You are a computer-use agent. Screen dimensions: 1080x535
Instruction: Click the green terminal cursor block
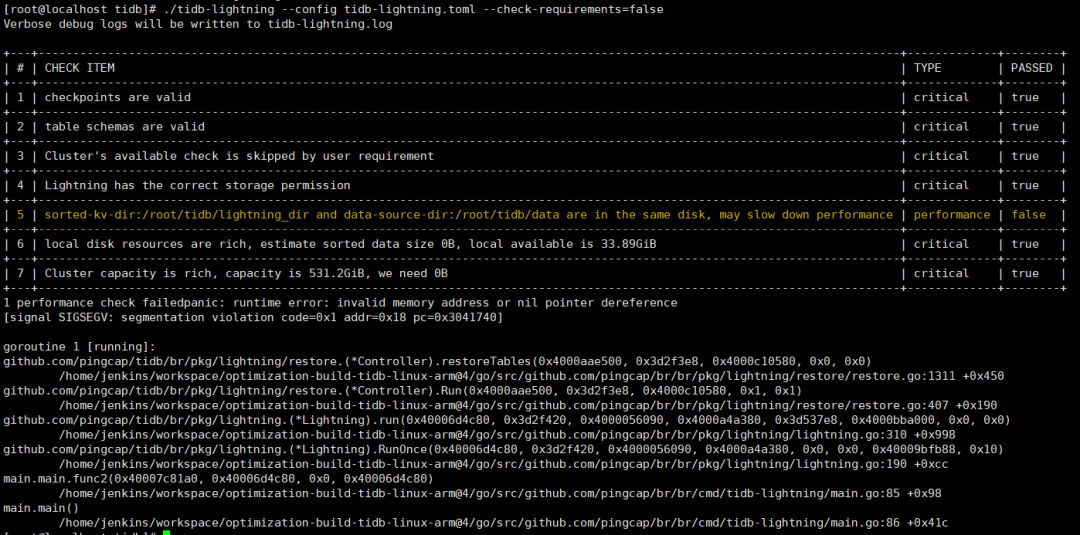click(166, 532)
